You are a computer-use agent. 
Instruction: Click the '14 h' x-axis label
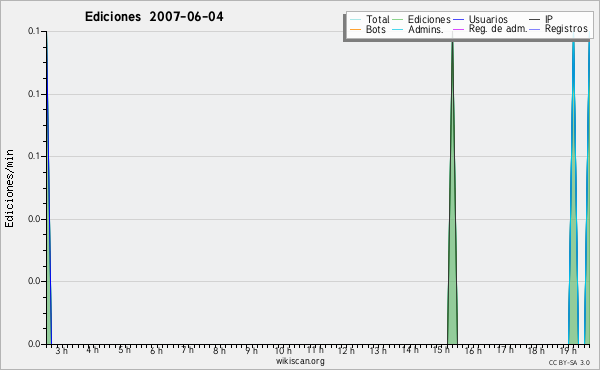coord(410,350)
